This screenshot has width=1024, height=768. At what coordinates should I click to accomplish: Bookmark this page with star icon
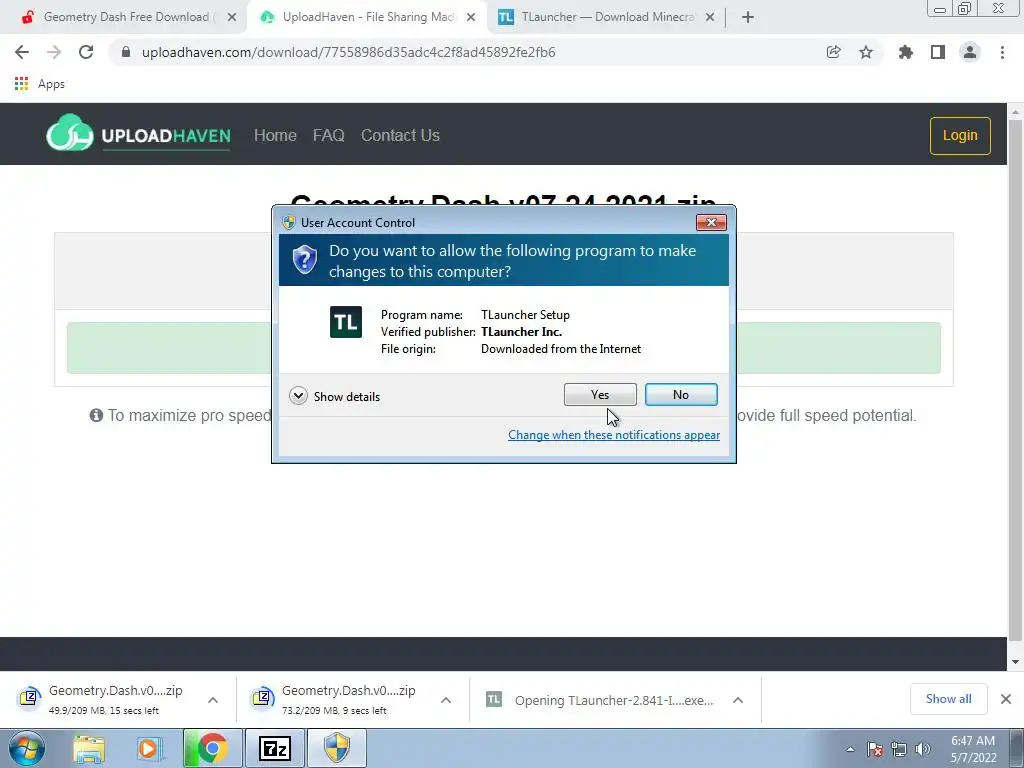click(x=866, y=52)
